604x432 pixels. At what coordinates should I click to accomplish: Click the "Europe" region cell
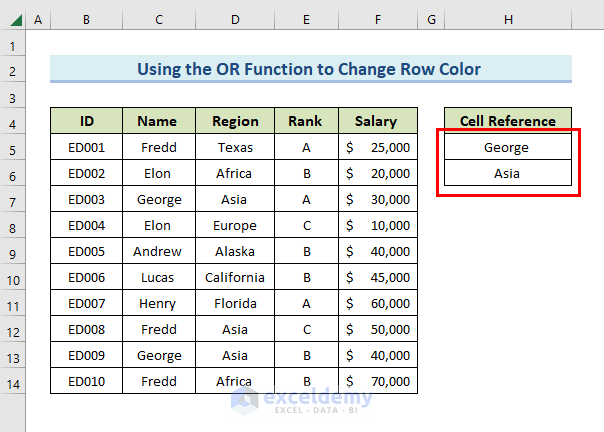point(235,225)
